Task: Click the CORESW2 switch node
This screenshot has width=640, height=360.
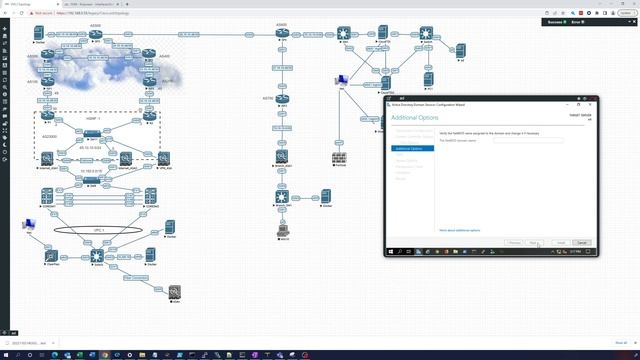Action: point(151,196)
